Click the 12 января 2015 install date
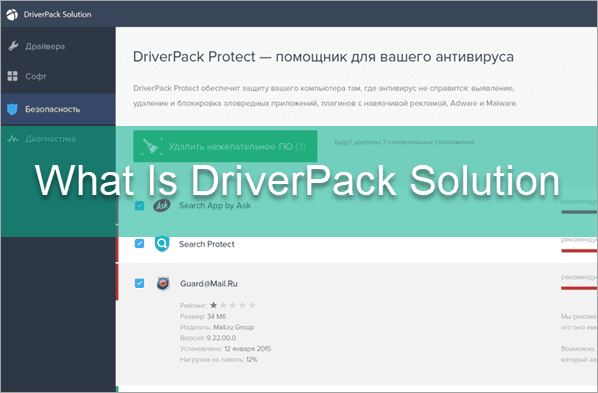Screen dimensions: 598x393 click(x=248, y=348)
